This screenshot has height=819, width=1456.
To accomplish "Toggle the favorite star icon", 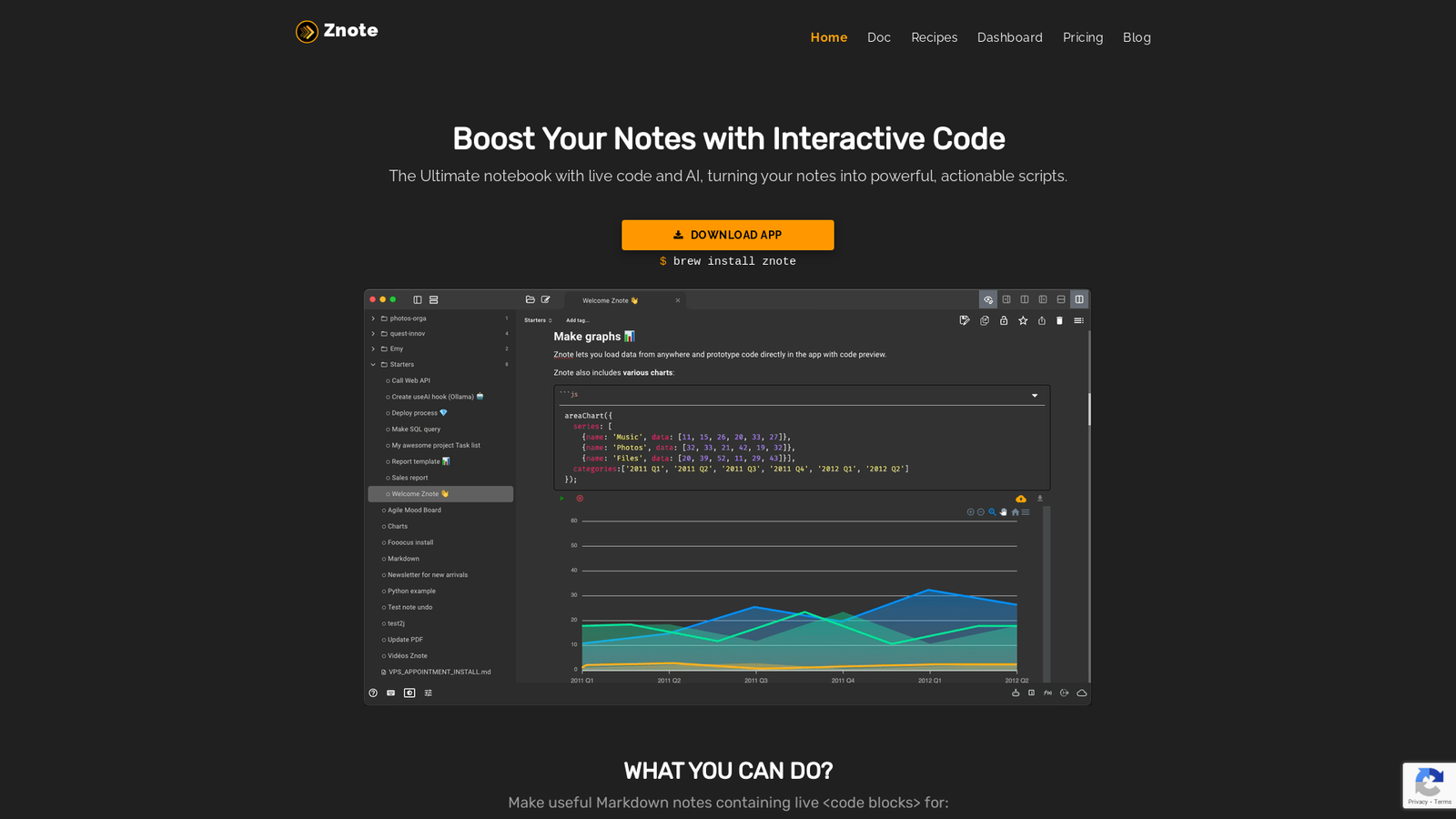I will pos(1023,320).
